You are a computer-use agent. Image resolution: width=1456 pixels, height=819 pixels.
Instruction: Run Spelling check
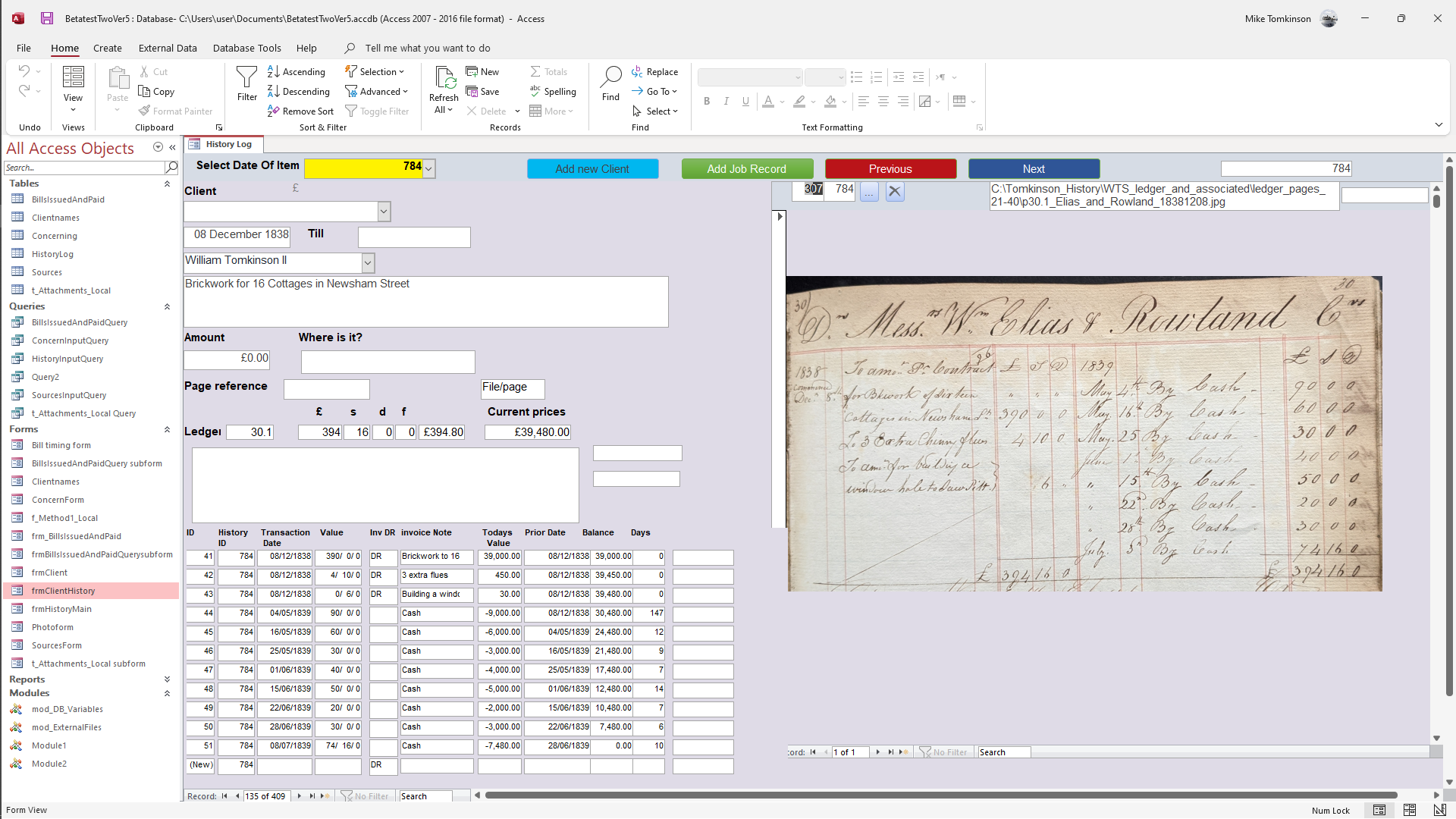pos(553,91)
